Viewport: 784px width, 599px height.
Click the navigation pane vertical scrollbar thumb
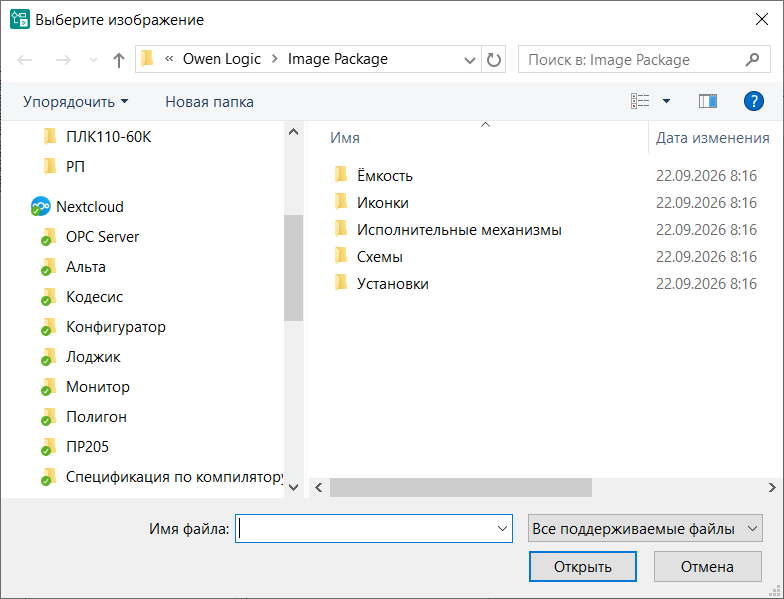(x=294, y=268)
